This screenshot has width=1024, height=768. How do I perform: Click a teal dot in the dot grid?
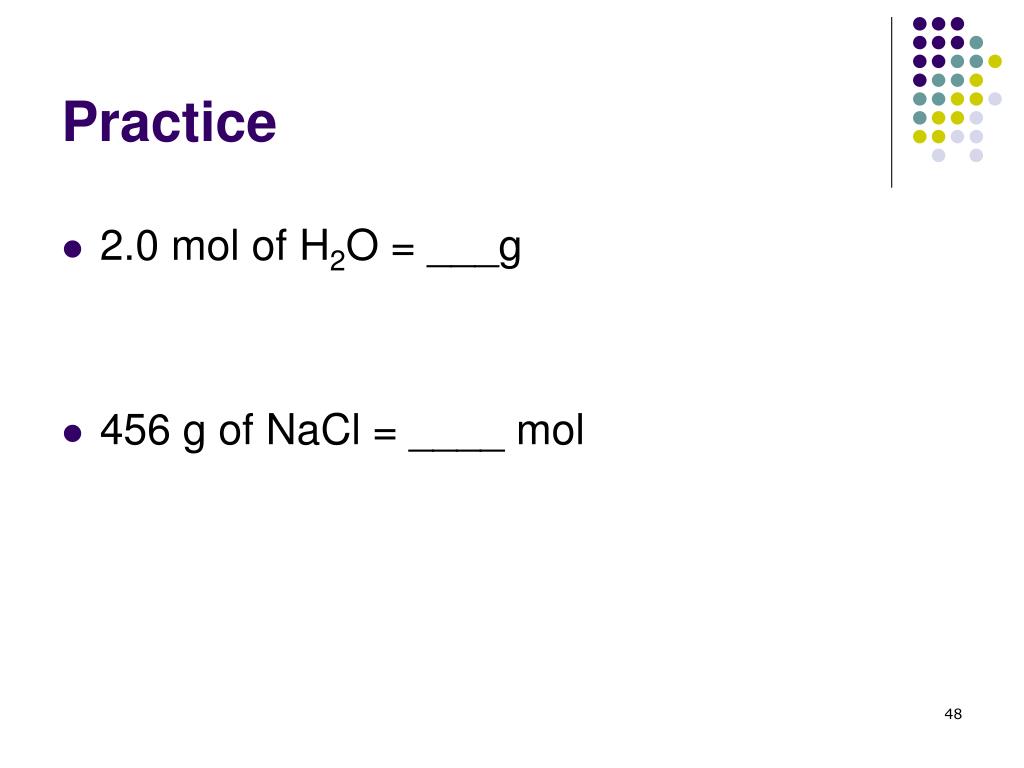tap(976, 43)
